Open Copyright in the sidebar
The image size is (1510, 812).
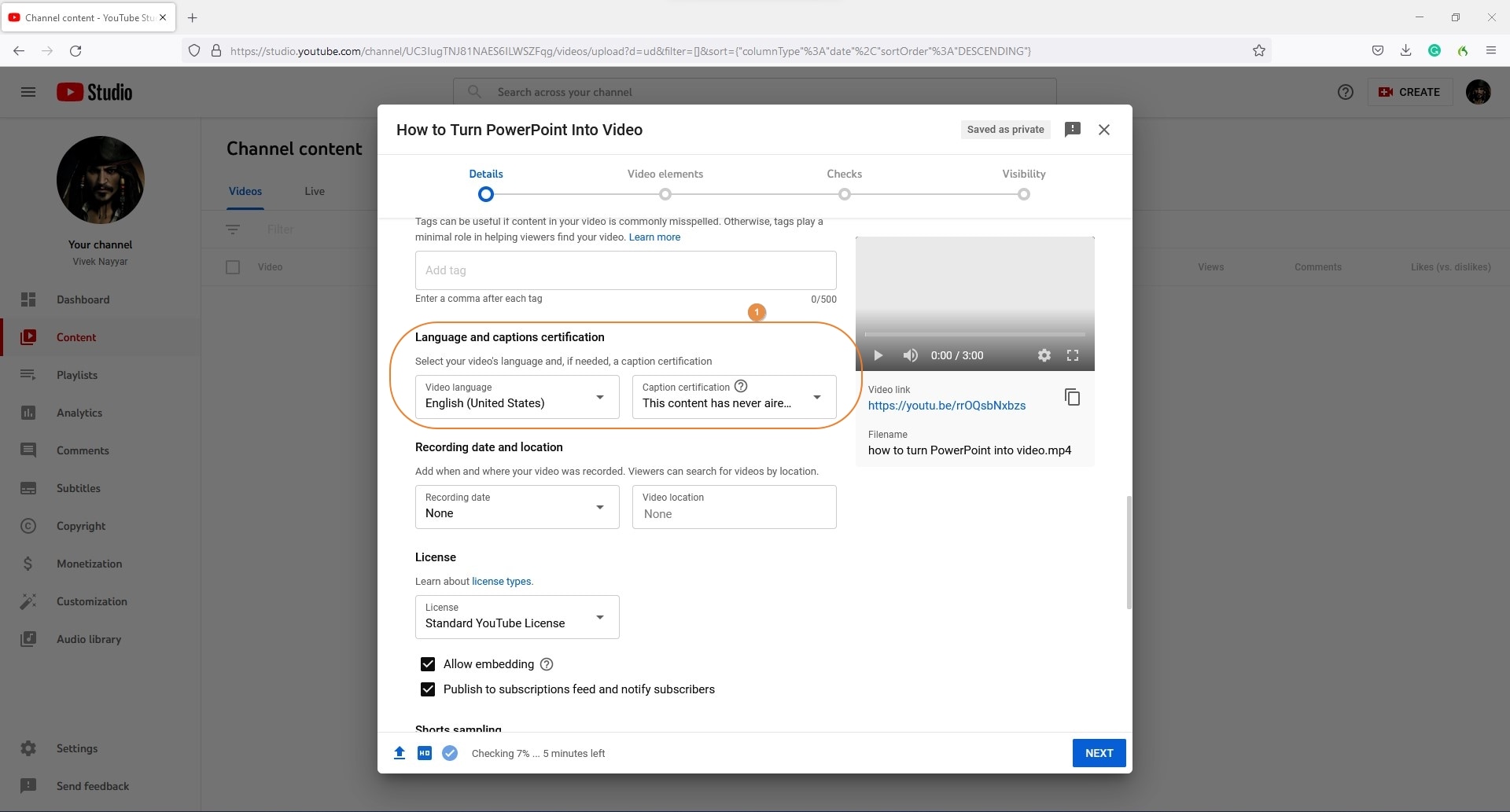click(x=101, y=526)
